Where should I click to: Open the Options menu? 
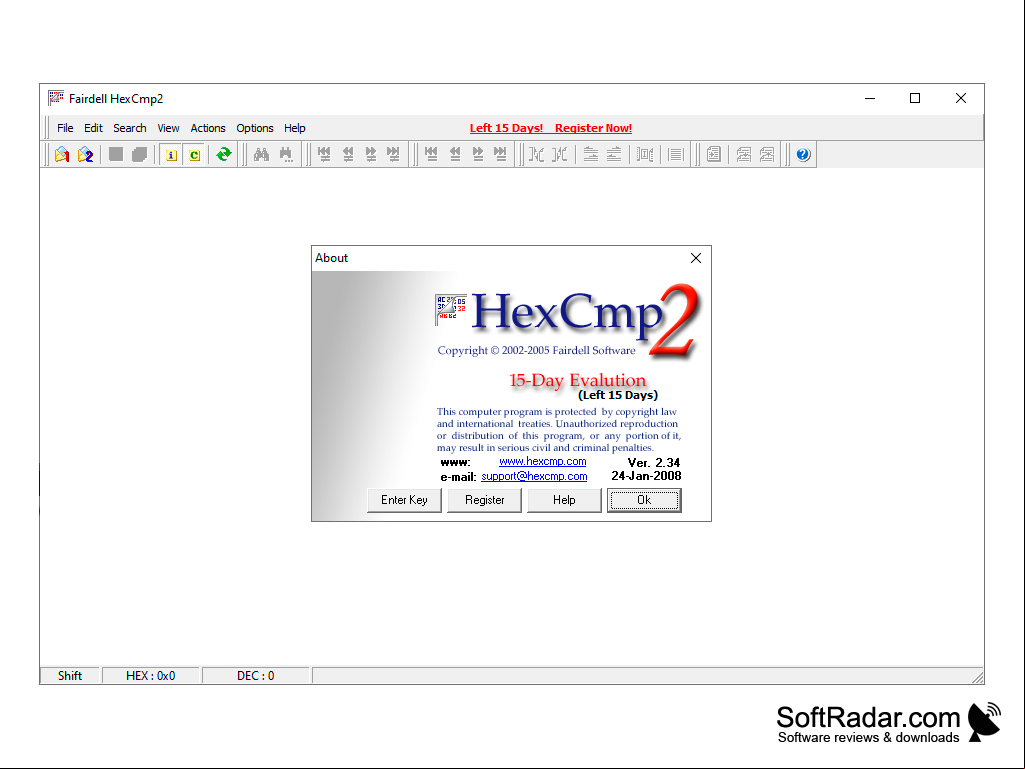[255, 128]
